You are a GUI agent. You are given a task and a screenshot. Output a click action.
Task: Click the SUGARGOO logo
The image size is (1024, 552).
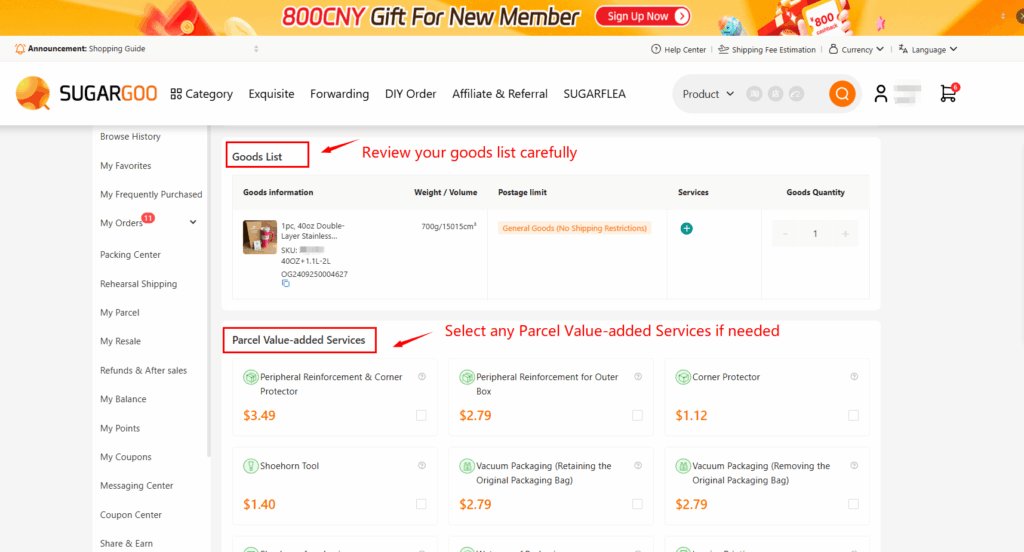86,93
